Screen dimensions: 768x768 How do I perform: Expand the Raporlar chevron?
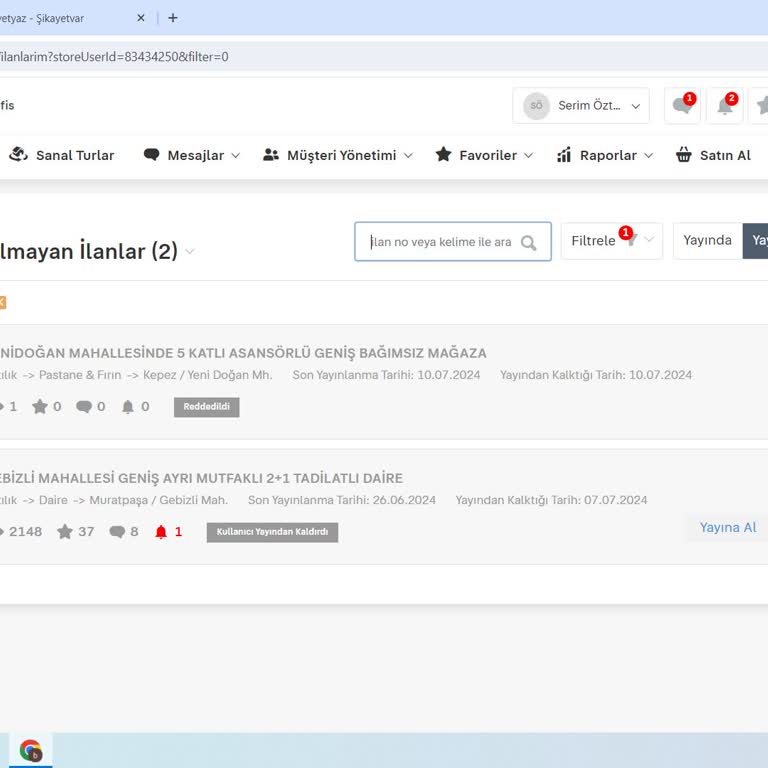point(648,156)
